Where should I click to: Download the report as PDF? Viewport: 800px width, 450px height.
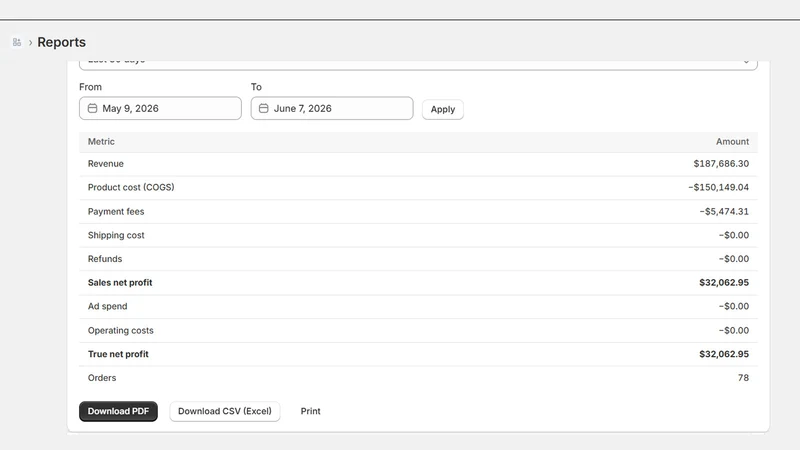[x=118, y=411]
